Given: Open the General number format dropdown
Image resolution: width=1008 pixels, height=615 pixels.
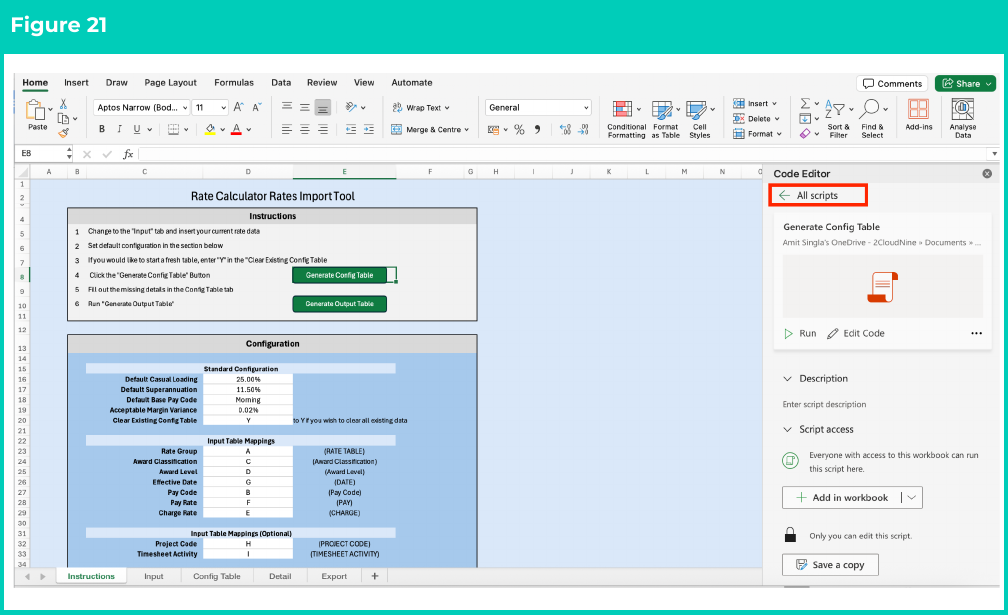Looking at the screenshot, I should coord(586,108).
